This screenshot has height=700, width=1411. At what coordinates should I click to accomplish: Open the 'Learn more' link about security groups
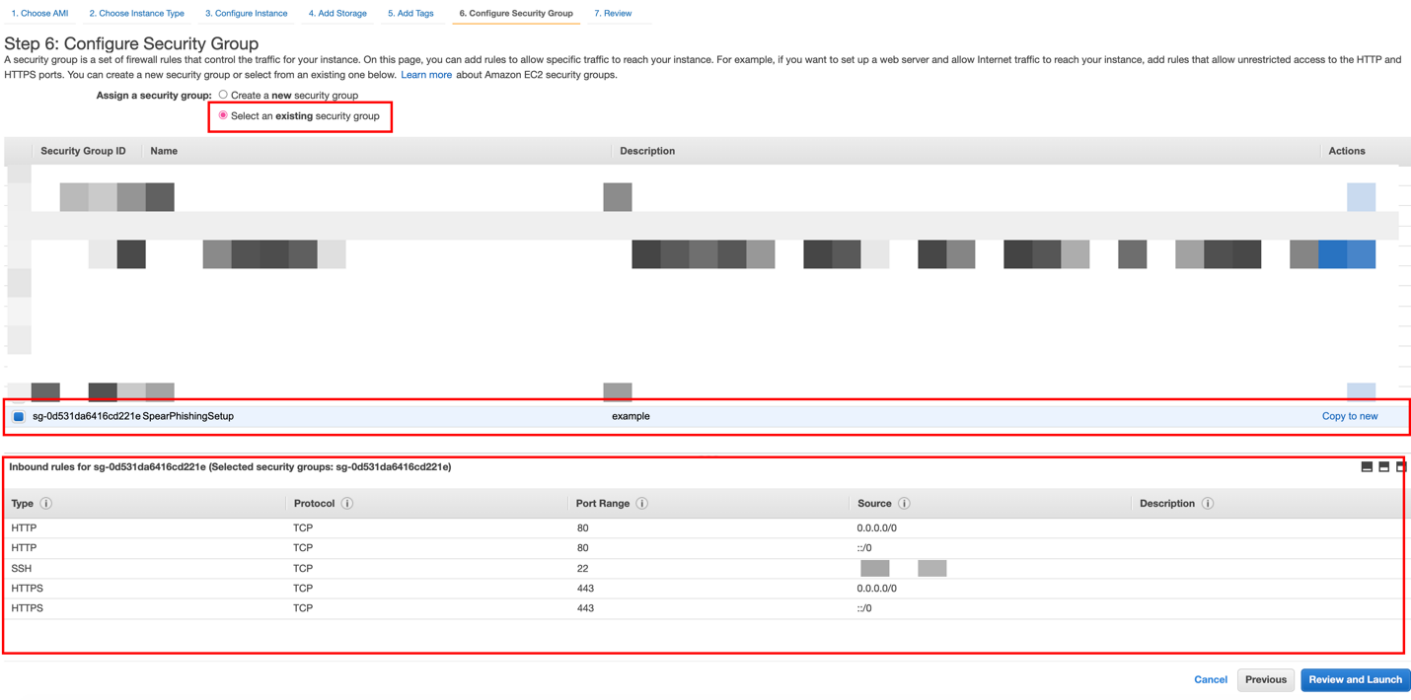point(426,75)
